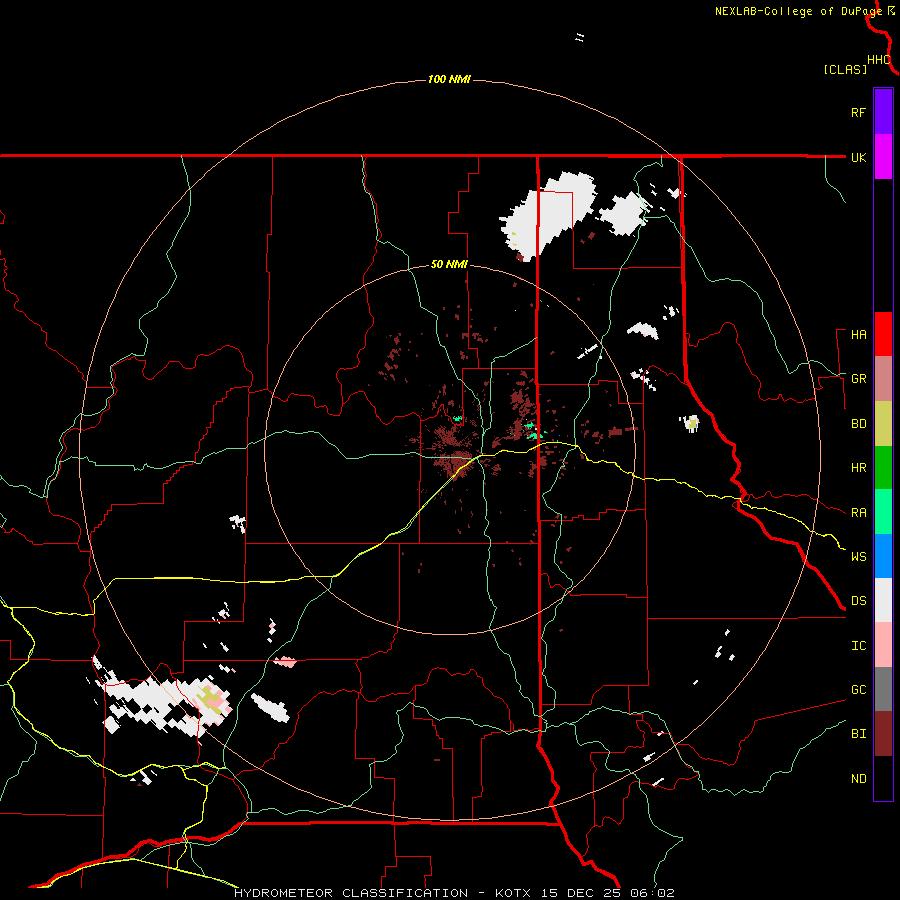Image resolution: width=900 pixels, height=900 pixels.
Task: Click the BD legend label
Action: tap(858, 424)
